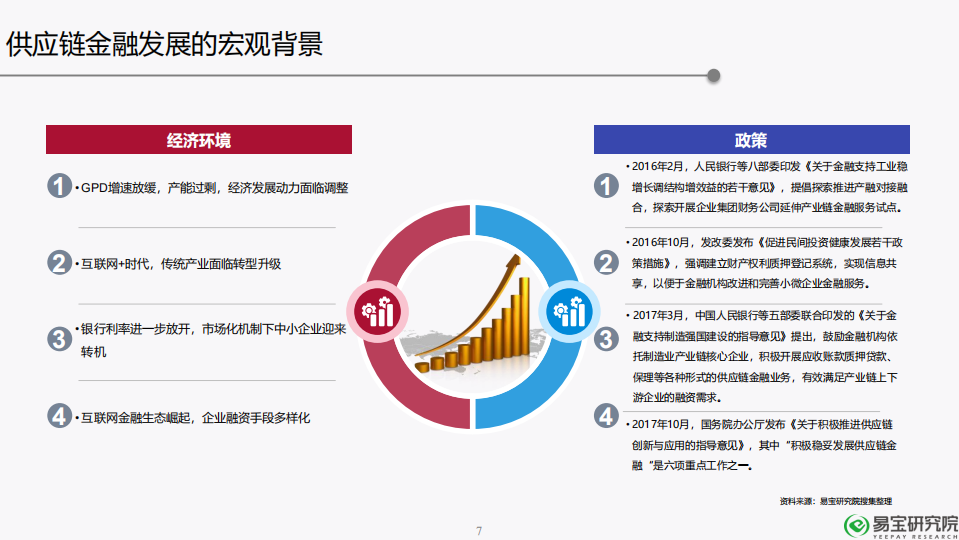Click the 易宝研究院 green logo icon
This screenshot has height=540, width=959.
click(x=856, y=525)
